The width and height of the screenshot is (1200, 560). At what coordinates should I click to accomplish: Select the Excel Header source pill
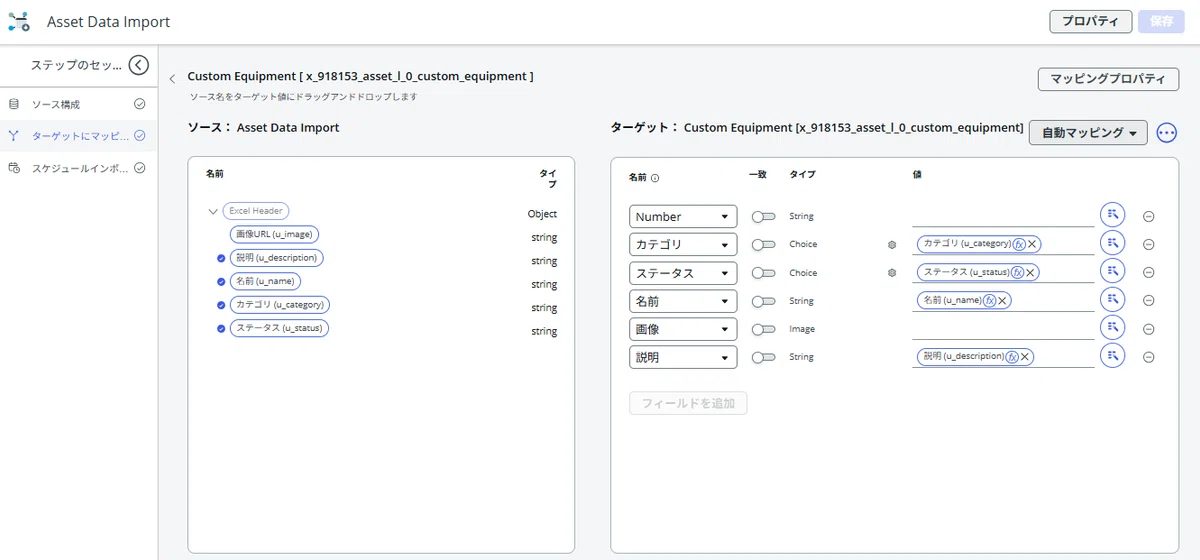pyautogui.click(x=256, y=211)
